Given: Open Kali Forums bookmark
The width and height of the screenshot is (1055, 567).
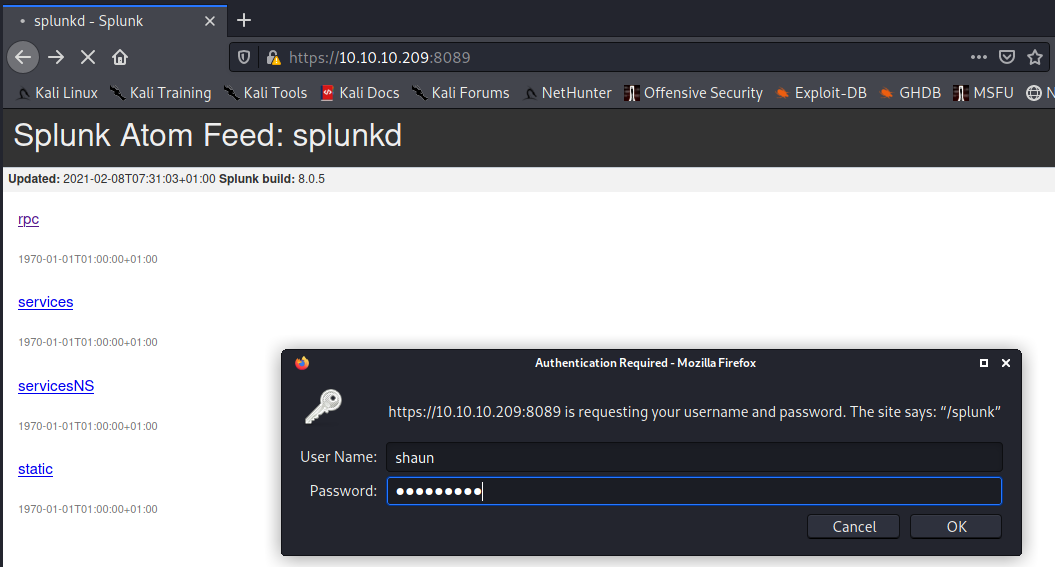Looking at the screenshot, I should 461,93.
